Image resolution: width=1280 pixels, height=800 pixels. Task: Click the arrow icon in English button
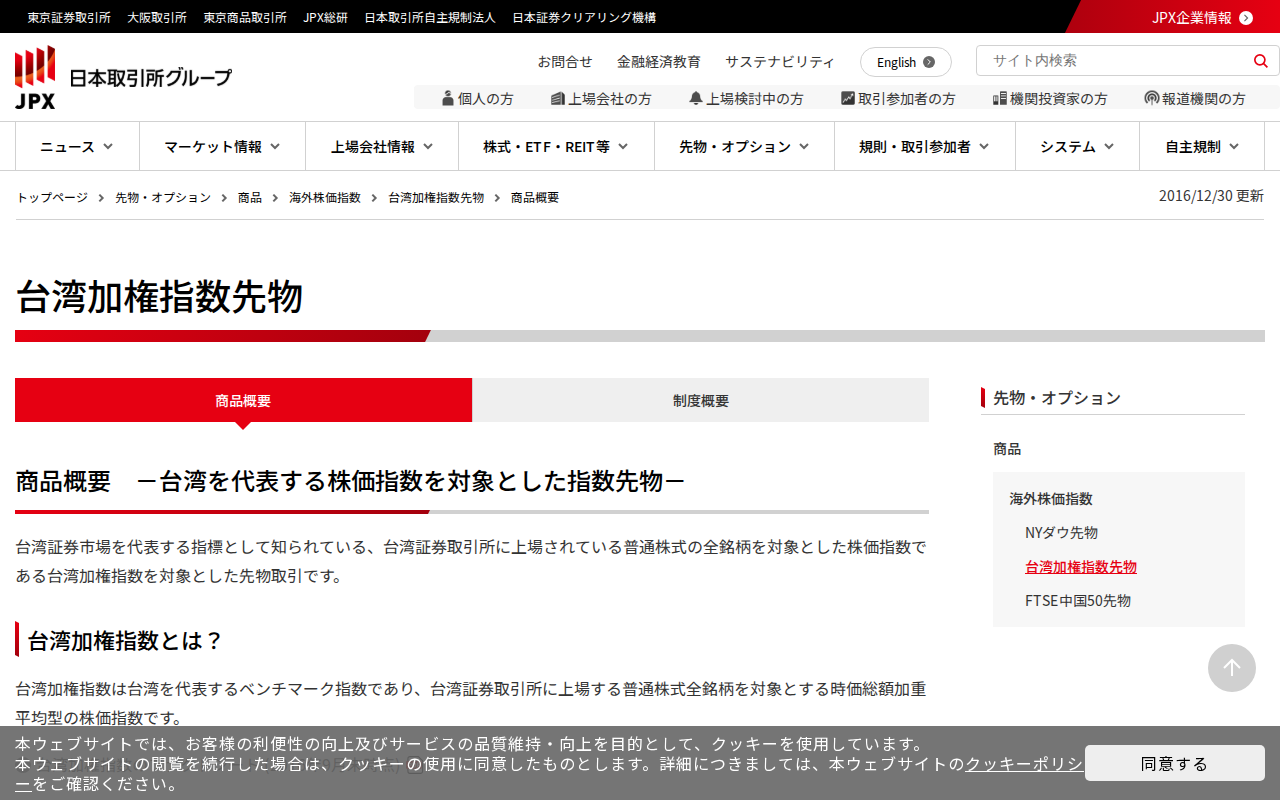coord(929,62)
